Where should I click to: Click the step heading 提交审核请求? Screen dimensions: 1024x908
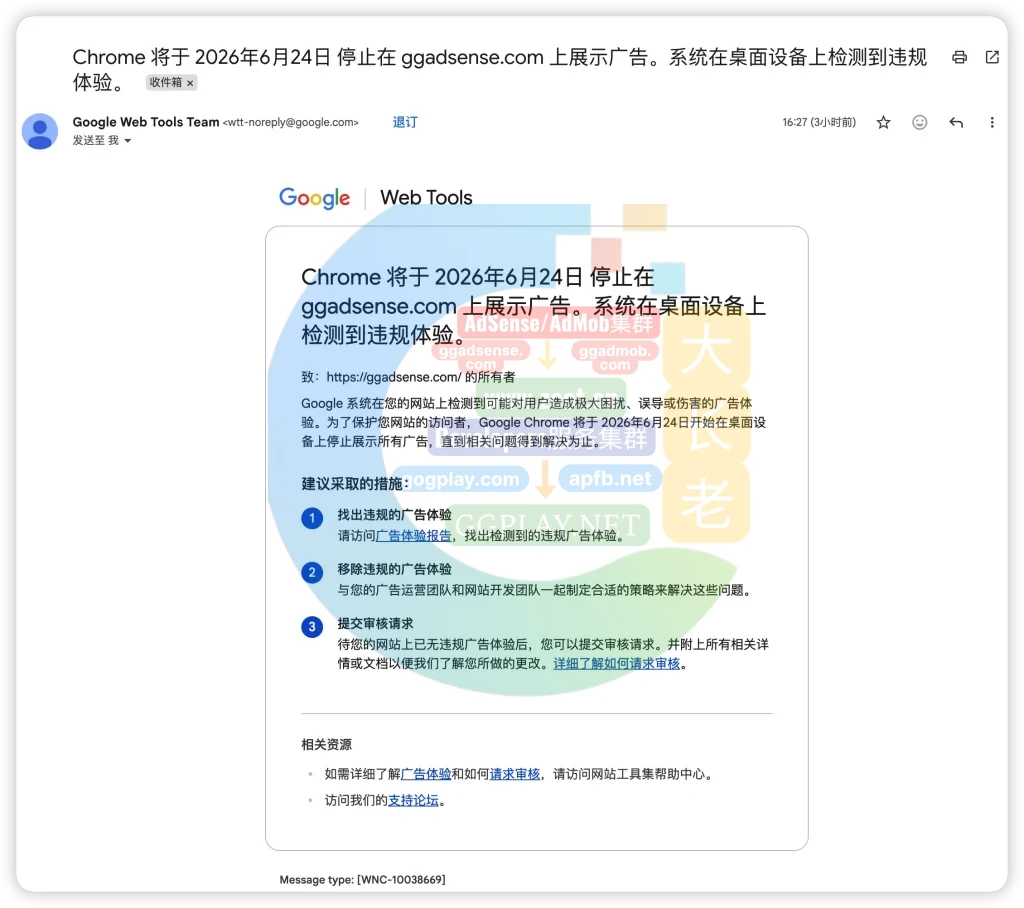pyautogui.click(x=376, y=623)
